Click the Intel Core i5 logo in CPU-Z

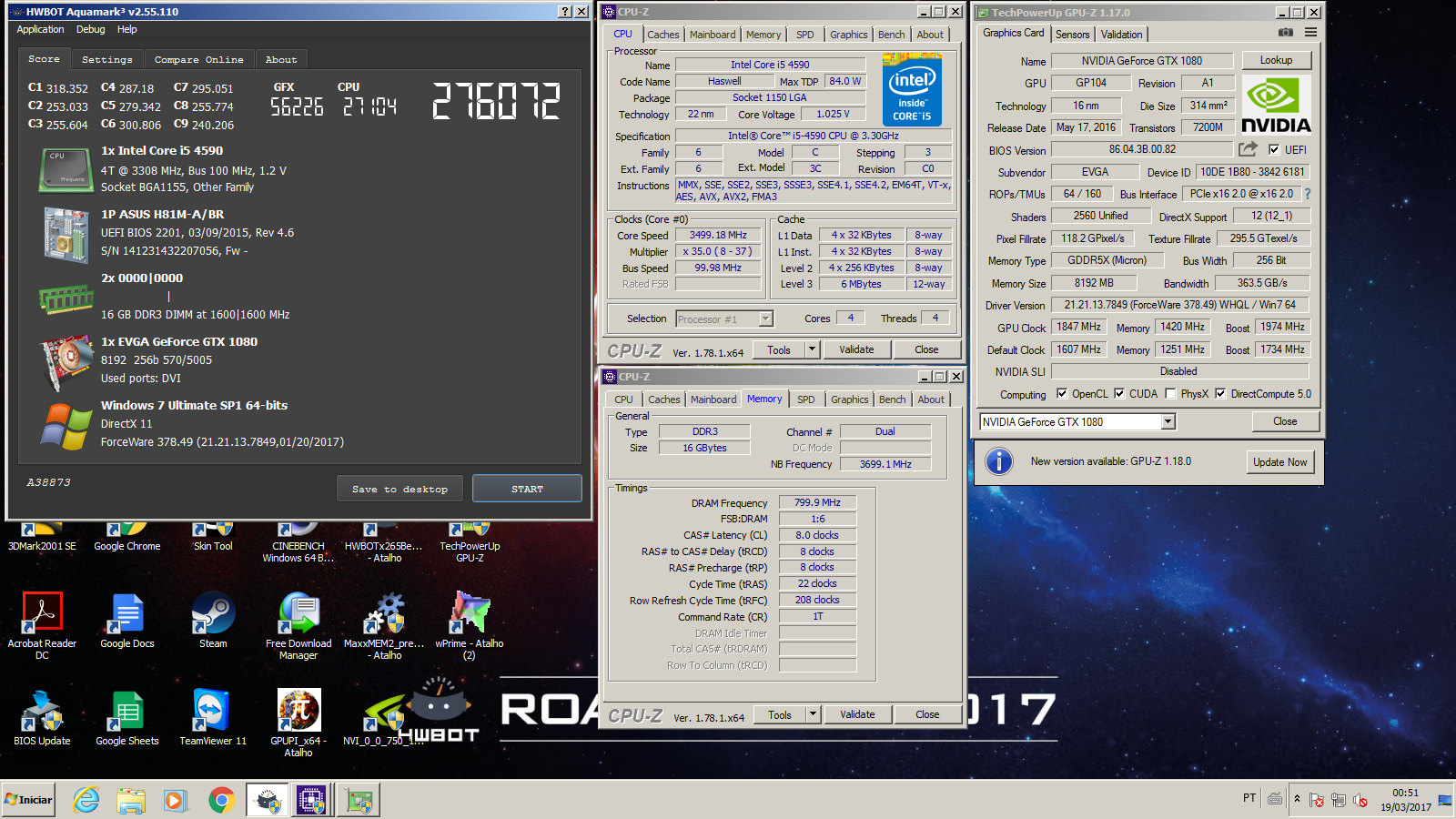click(912, 89)
